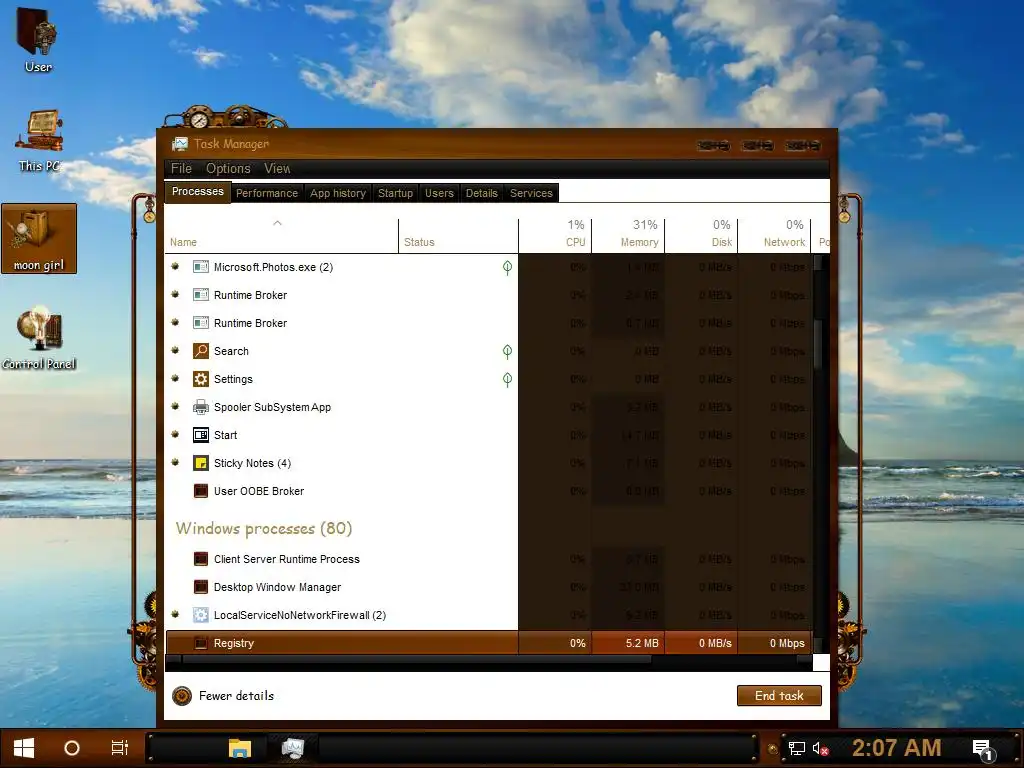Click the Spooler SubSystem App printer icon
This screenshot has height=768, width=1024.
(x=200, y=408)
